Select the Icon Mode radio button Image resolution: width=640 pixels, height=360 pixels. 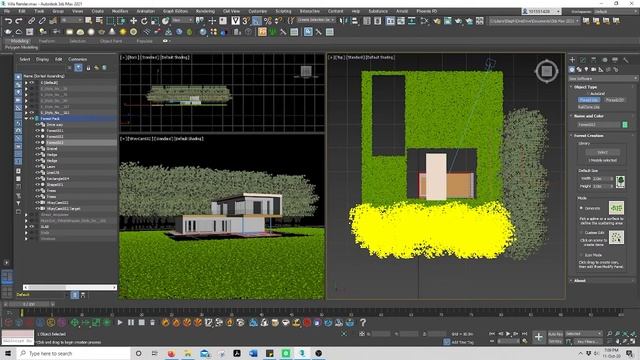[581, 255]
